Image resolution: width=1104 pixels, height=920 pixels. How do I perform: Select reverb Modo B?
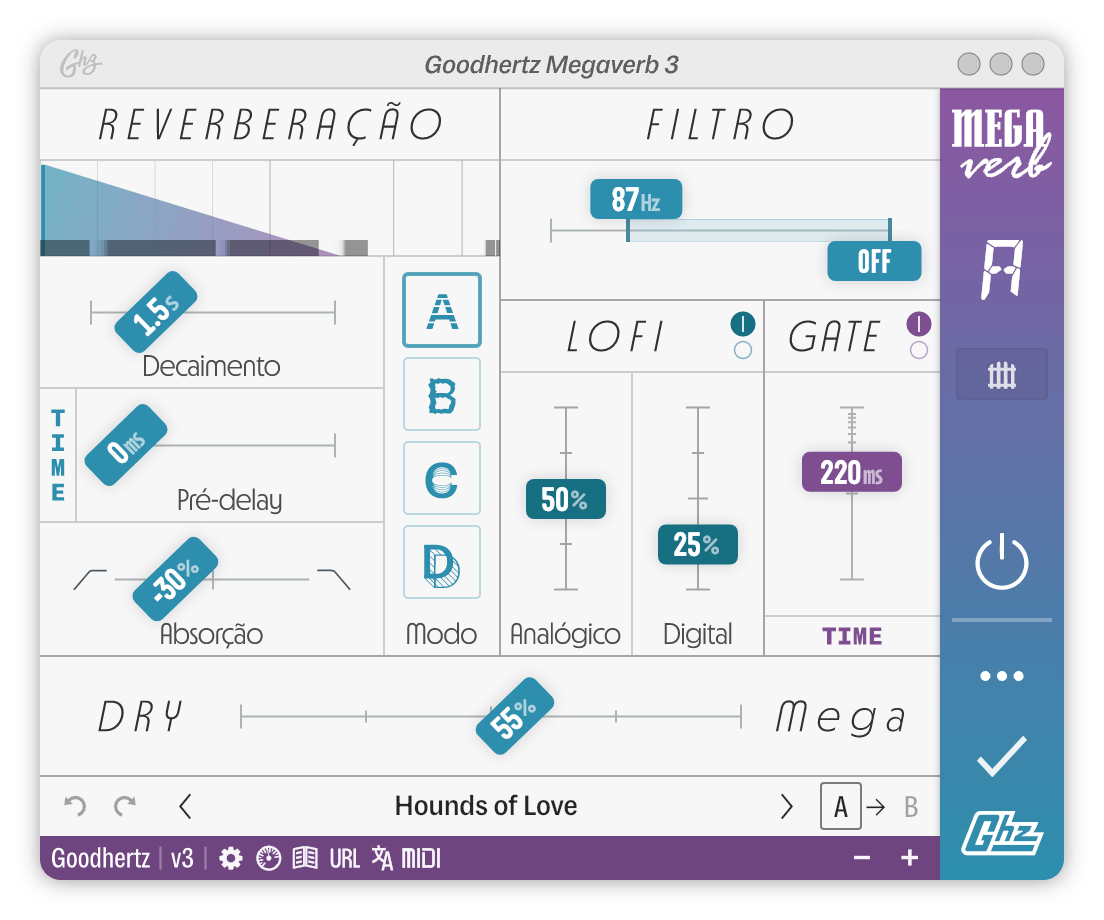pos(442,394)
